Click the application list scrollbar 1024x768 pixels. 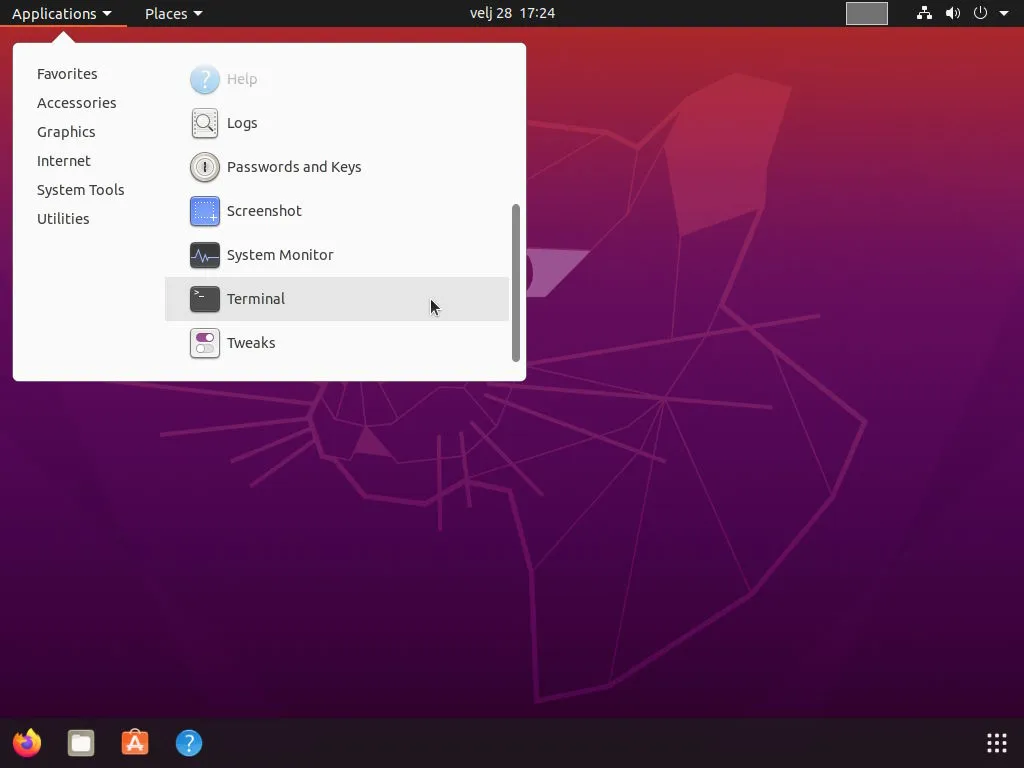[516, 282]
